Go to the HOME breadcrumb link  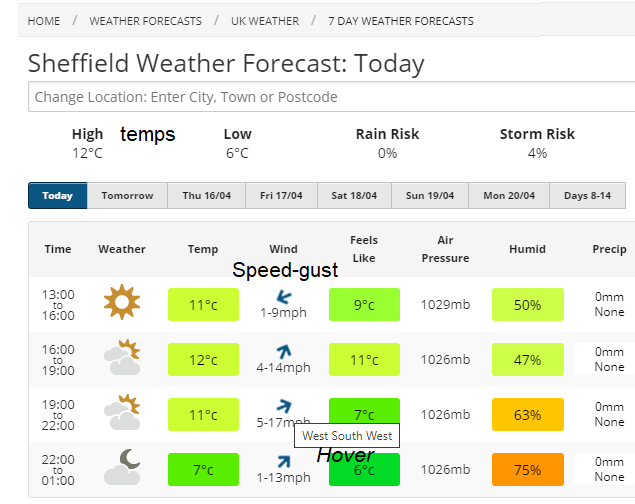(44, 21)
